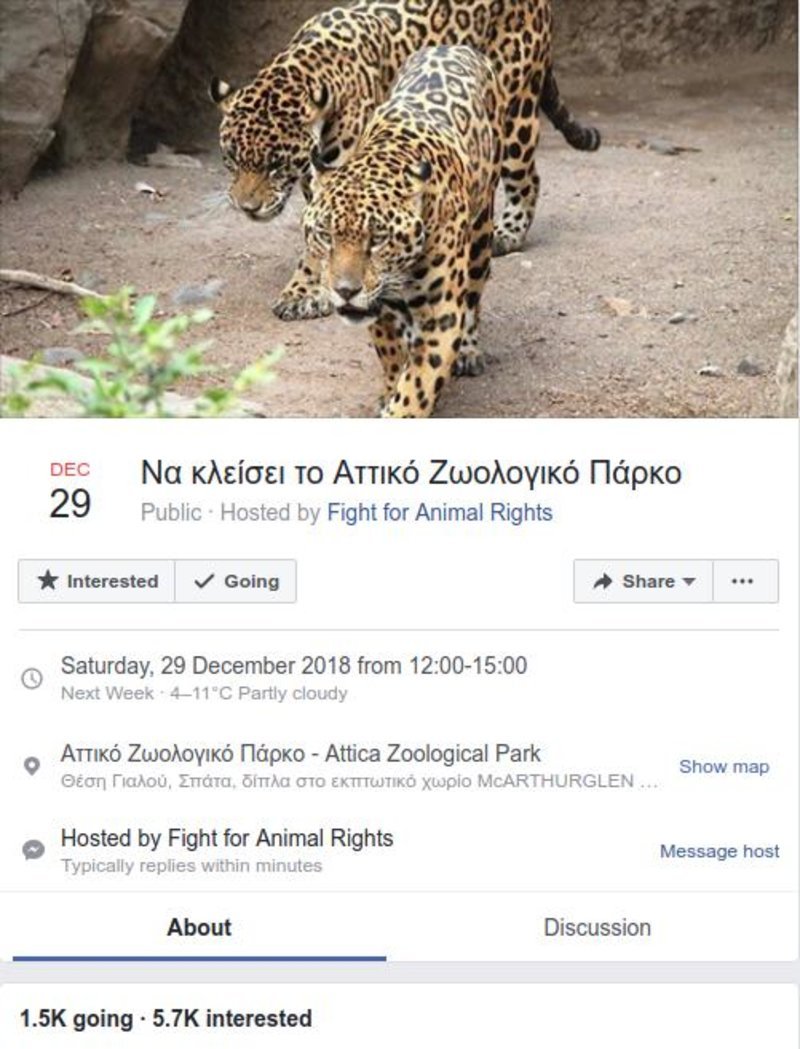The height and width of the screenshot is (1049, 800).
Task: Click the clock icon beside event time
Action: pyautogui.click(x=32, y=678)
